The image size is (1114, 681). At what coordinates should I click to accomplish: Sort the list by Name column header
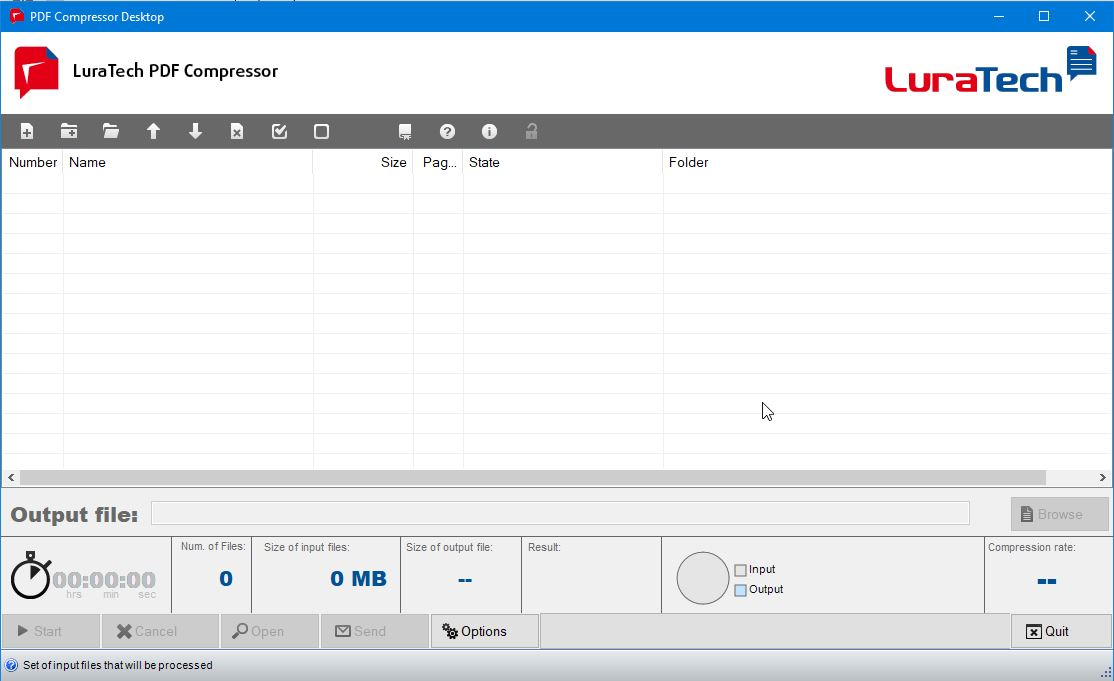(187, 162)
